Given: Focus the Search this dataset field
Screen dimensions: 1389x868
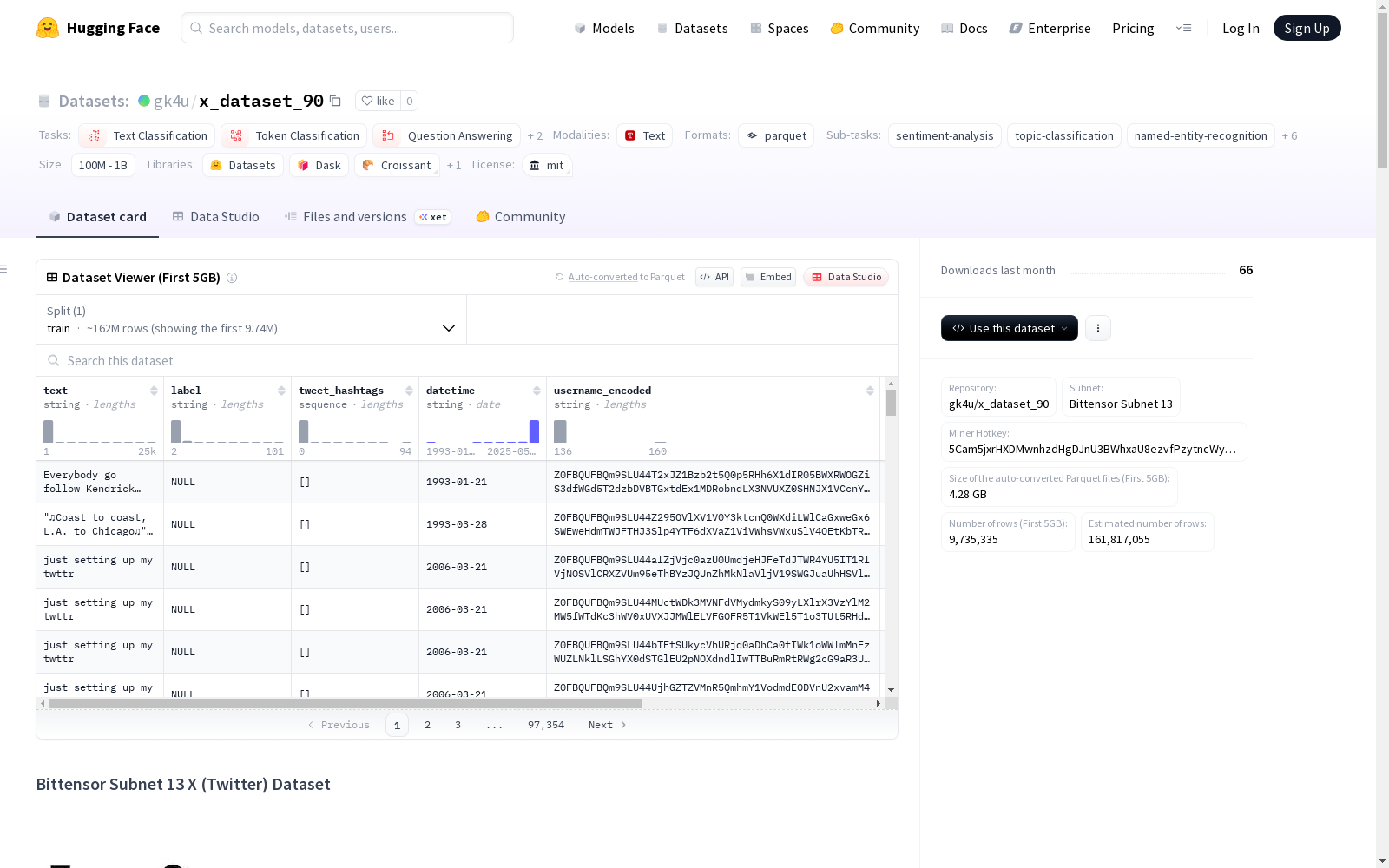Looking at the screenshot, I should [x=467, y=360].
